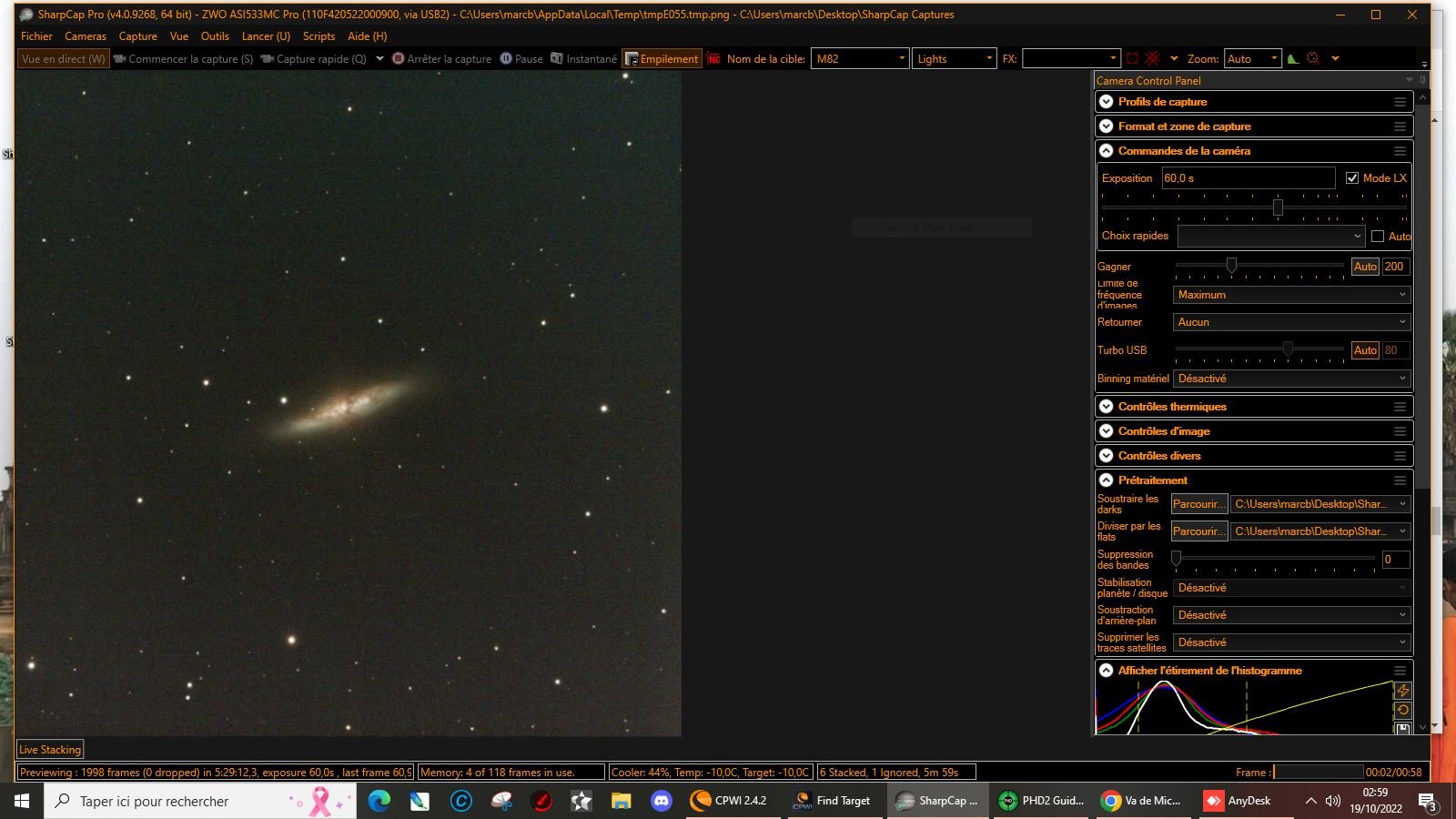
Task: Click the reset histogram stretch icon
Action: click(x=1402, y=710)
